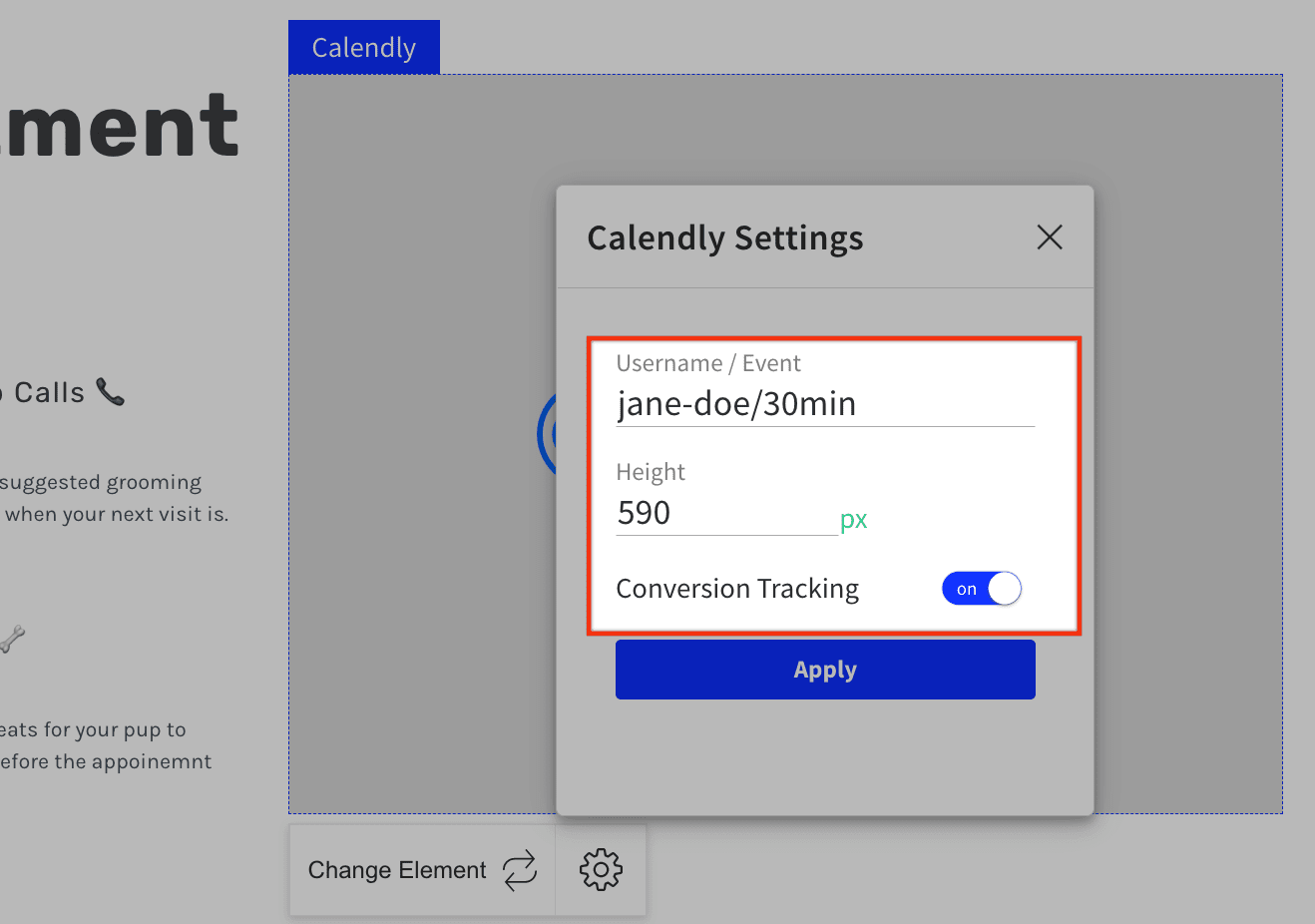Open element settings gear icon
1315x924 pixels.
point(601,870)
